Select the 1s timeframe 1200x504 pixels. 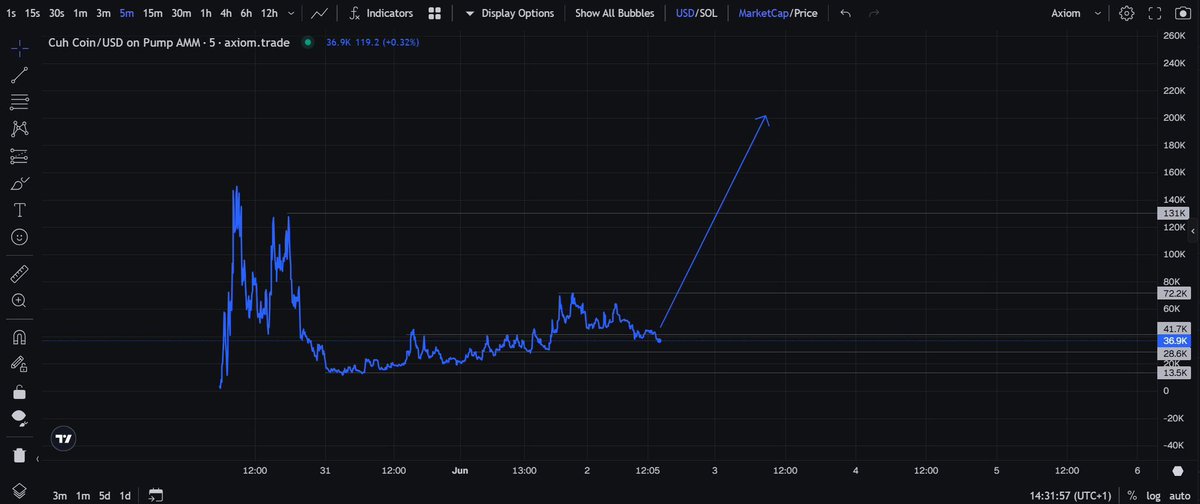tap(10, 13)
